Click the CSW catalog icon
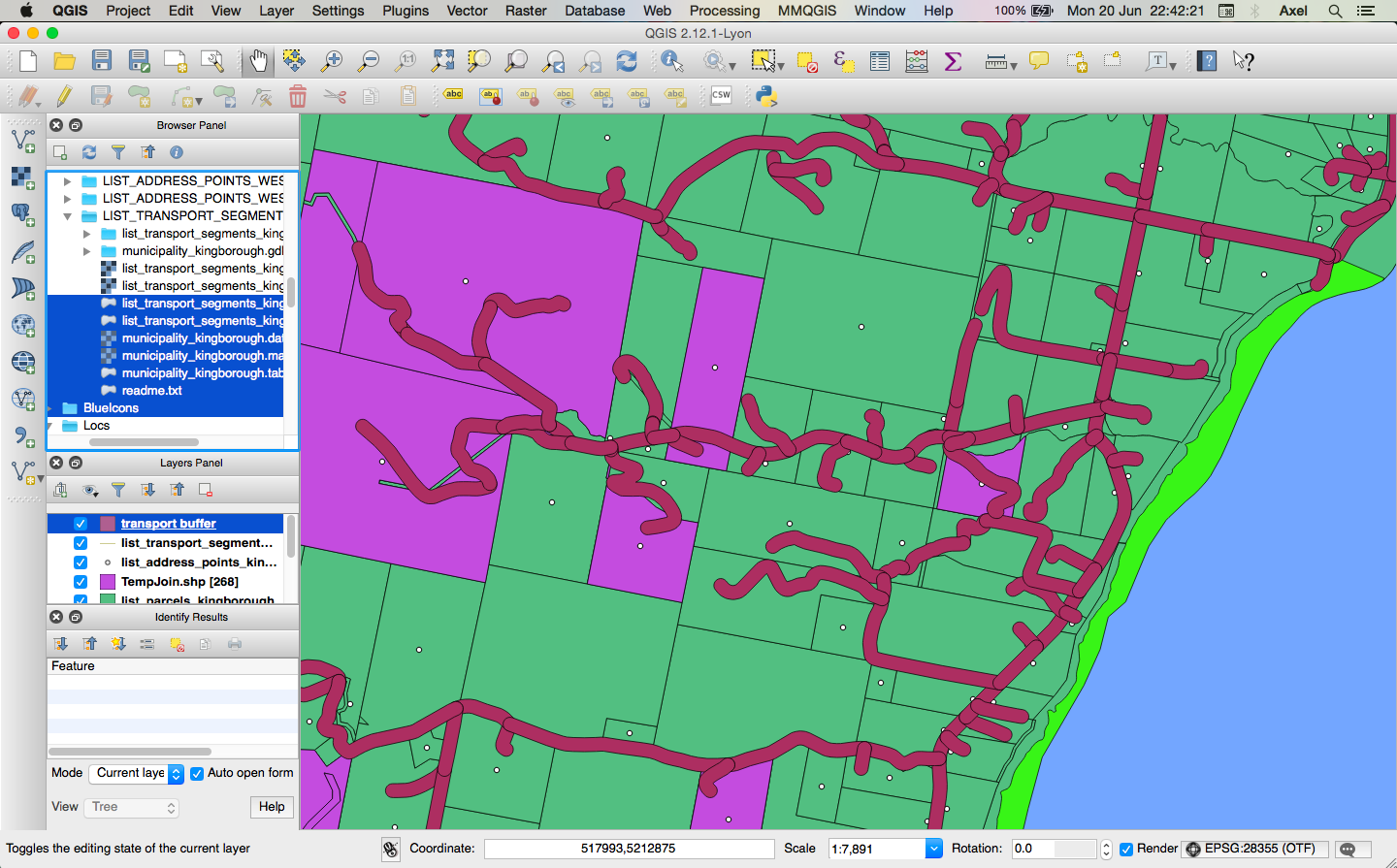 click(721, 95)
